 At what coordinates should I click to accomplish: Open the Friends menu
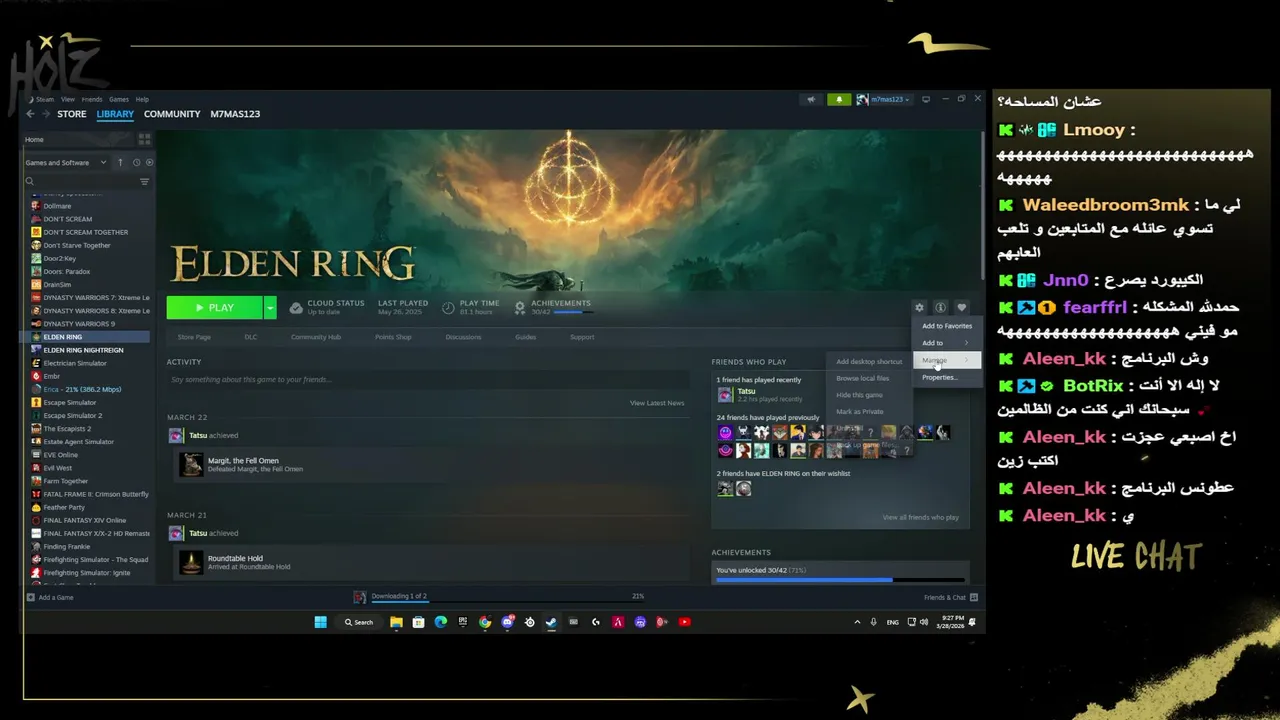click(x=92, y=99)
